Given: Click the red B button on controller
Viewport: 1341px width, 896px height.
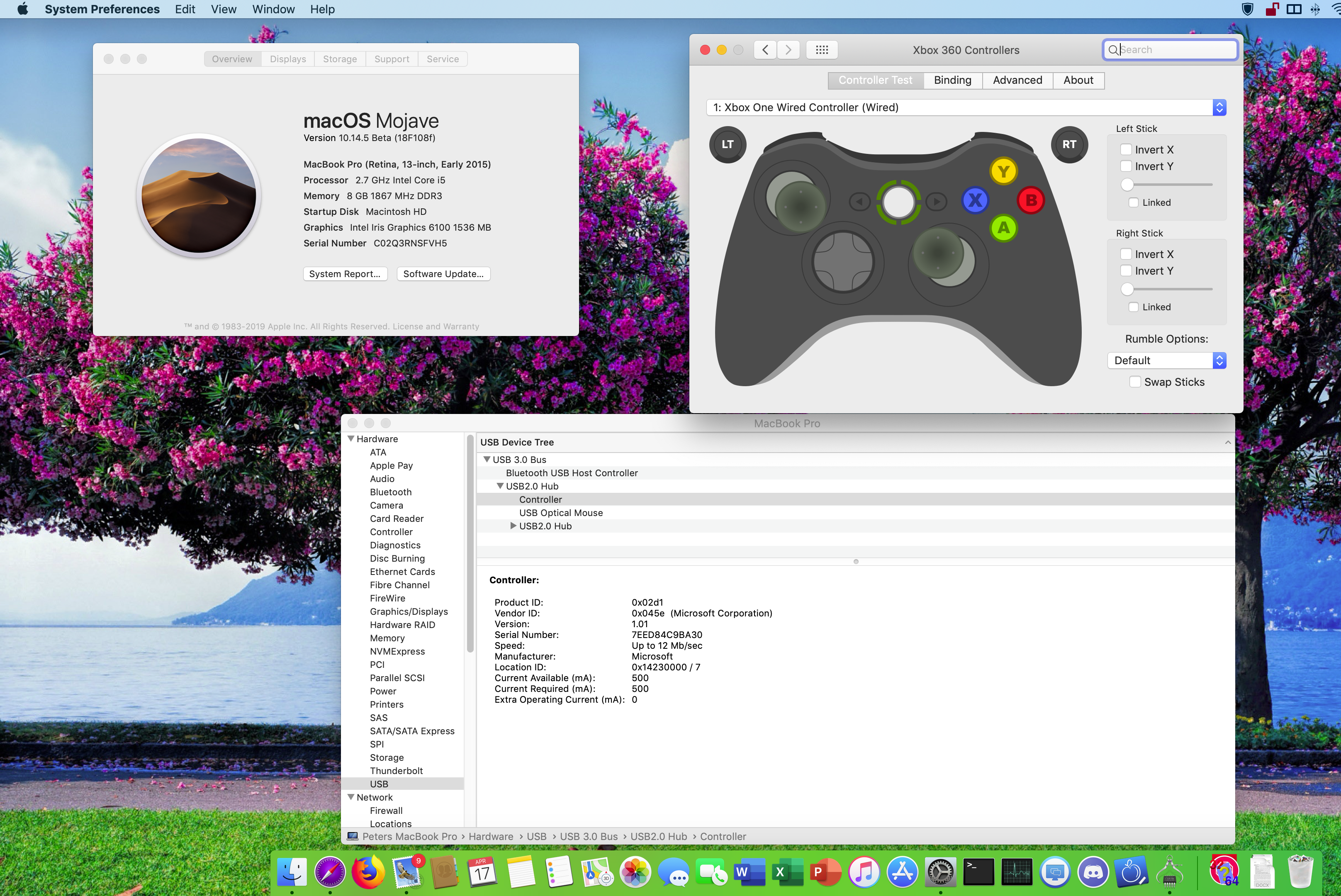Looking at the screenshot, I should [1031, 200].
